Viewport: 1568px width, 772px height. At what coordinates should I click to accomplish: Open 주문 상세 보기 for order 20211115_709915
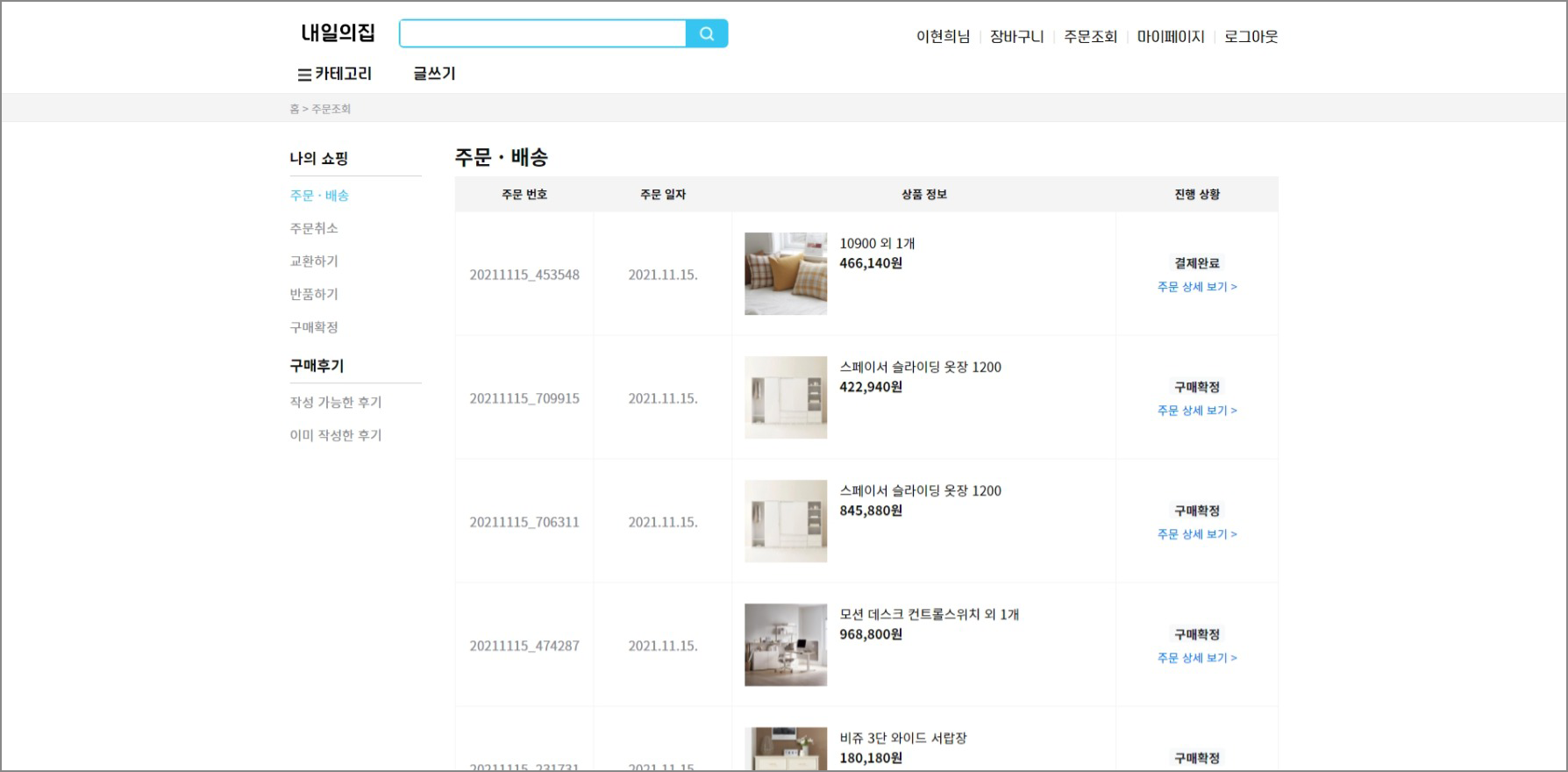[x=1197, y=411]
